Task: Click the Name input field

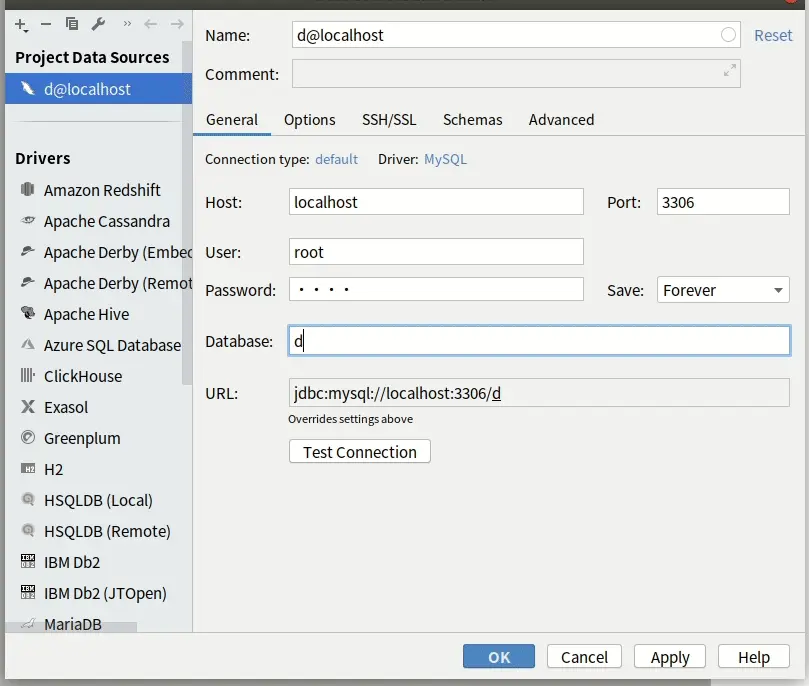Action: (516, 35)
